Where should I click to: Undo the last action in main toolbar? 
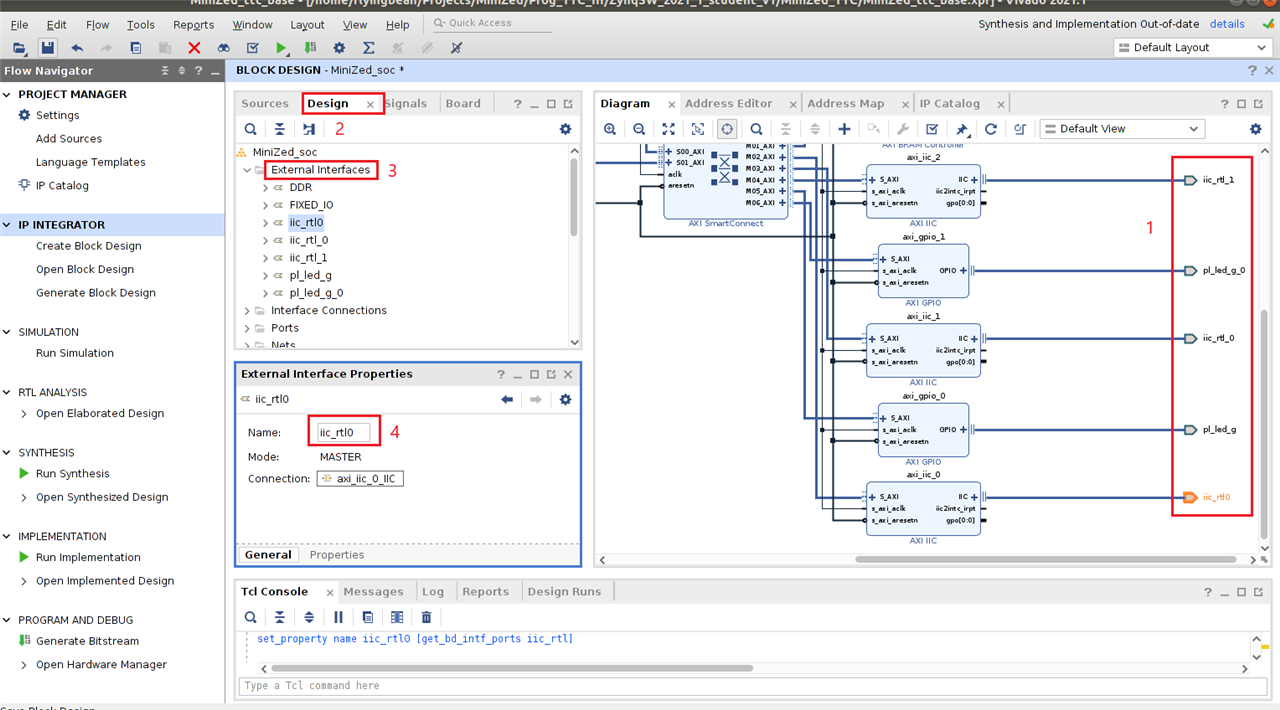click(x=77, y=47)
